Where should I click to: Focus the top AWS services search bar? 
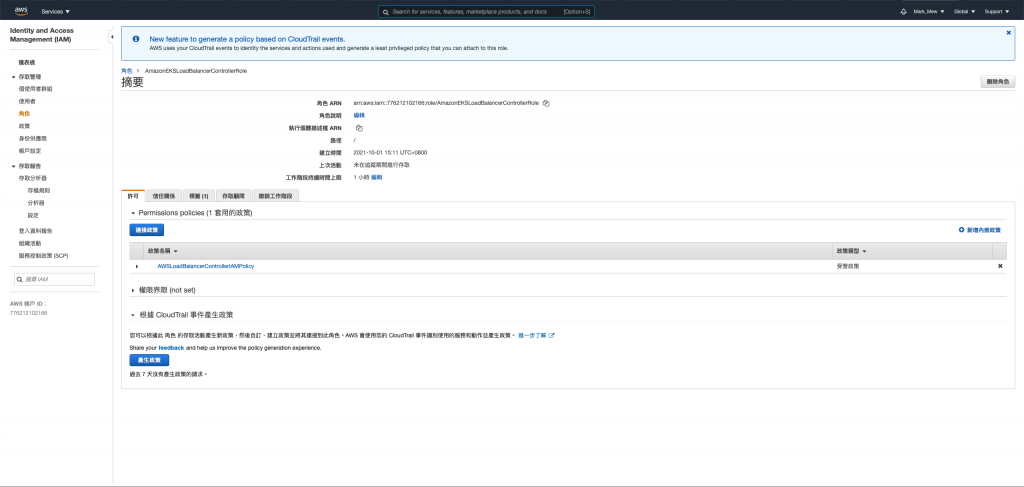tap(487, 12)
